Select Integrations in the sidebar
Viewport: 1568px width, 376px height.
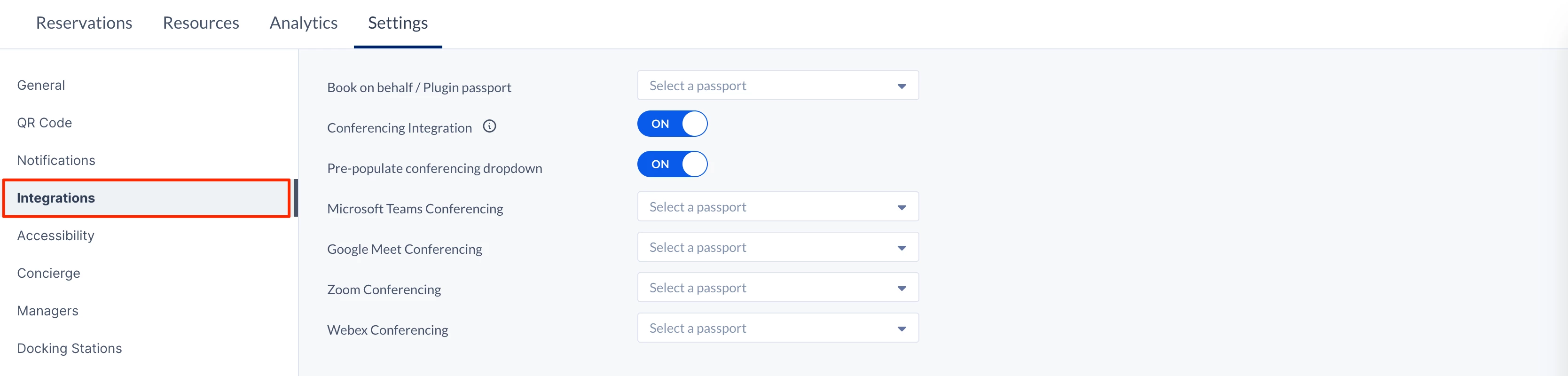[56, 198]
